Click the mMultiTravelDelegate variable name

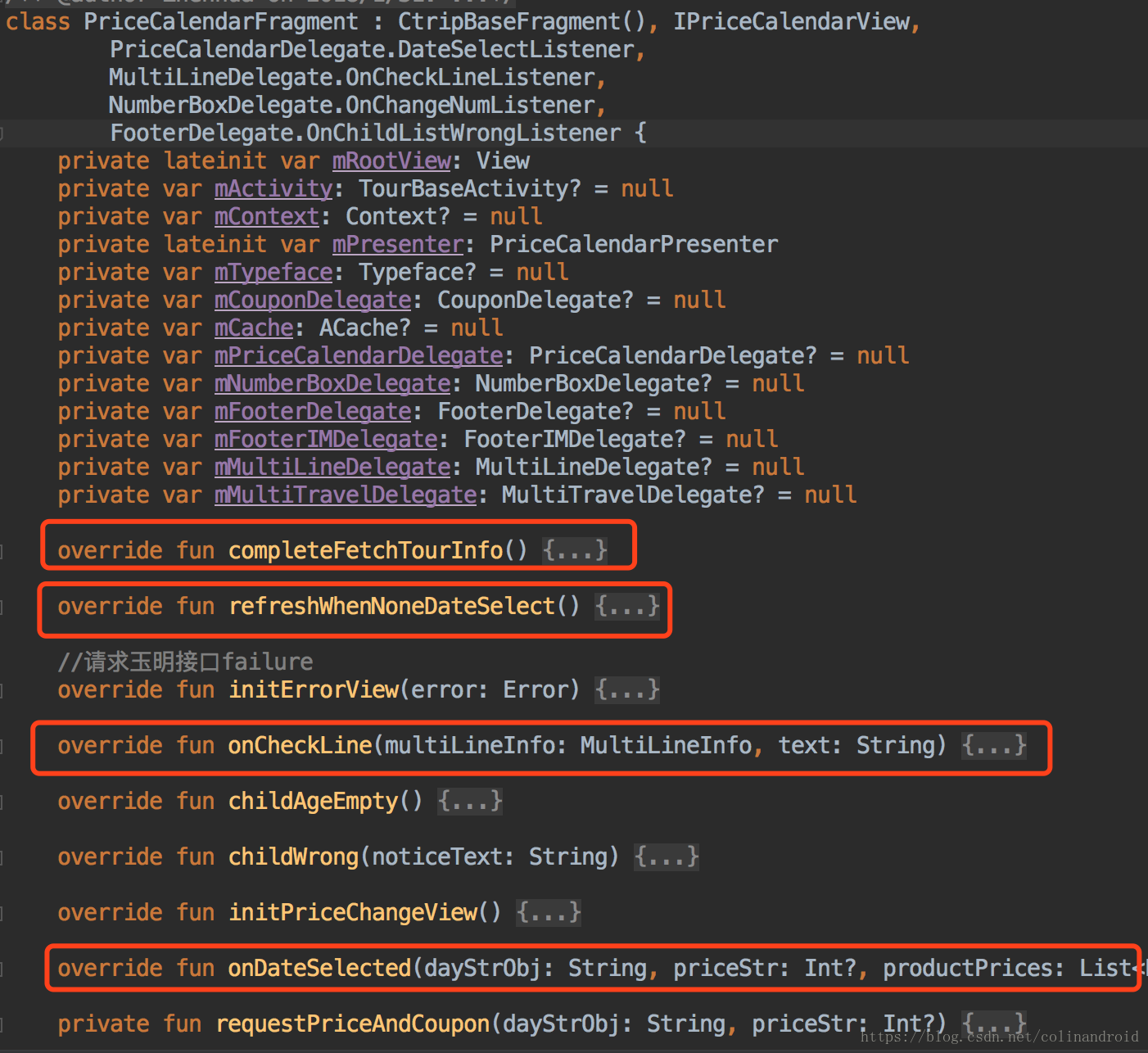(x=346, y=495)
